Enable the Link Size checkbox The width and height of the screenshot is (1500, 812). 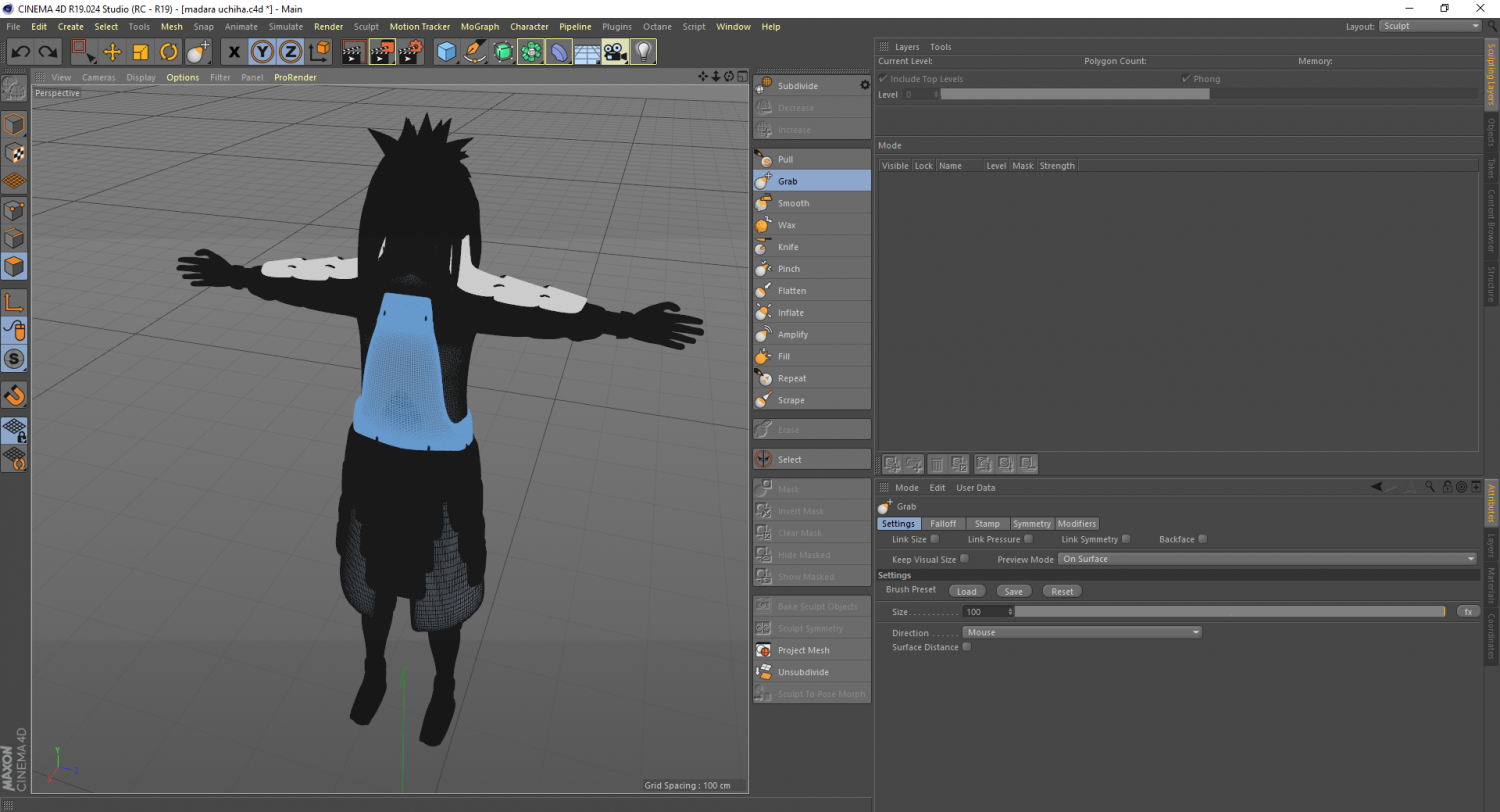click(935, 539)
